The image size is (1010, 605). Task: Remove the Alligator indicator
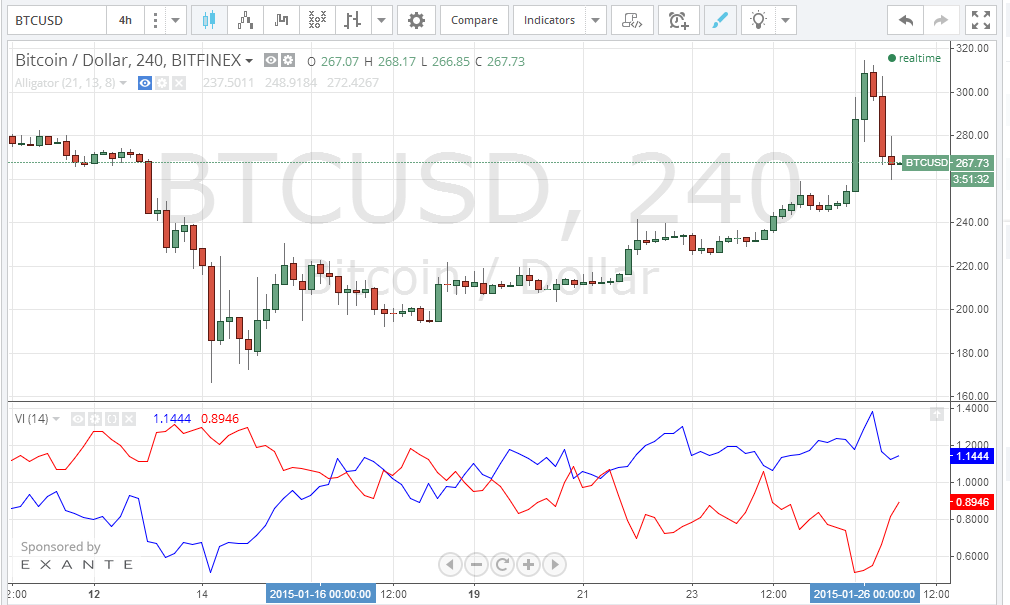(x=179, y=82)
